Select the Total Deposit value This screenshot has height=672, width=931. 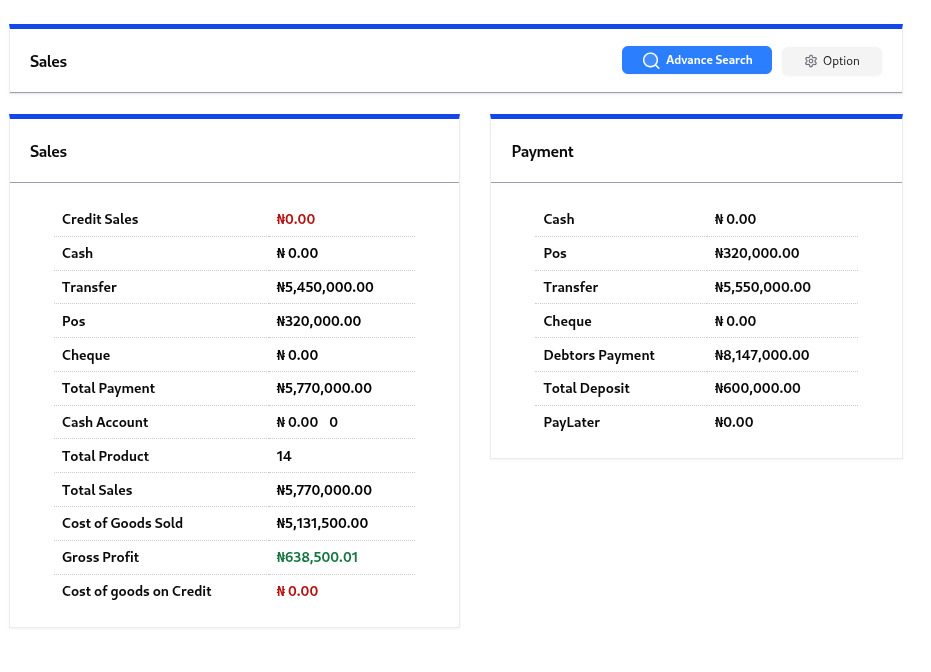point(758,388)
